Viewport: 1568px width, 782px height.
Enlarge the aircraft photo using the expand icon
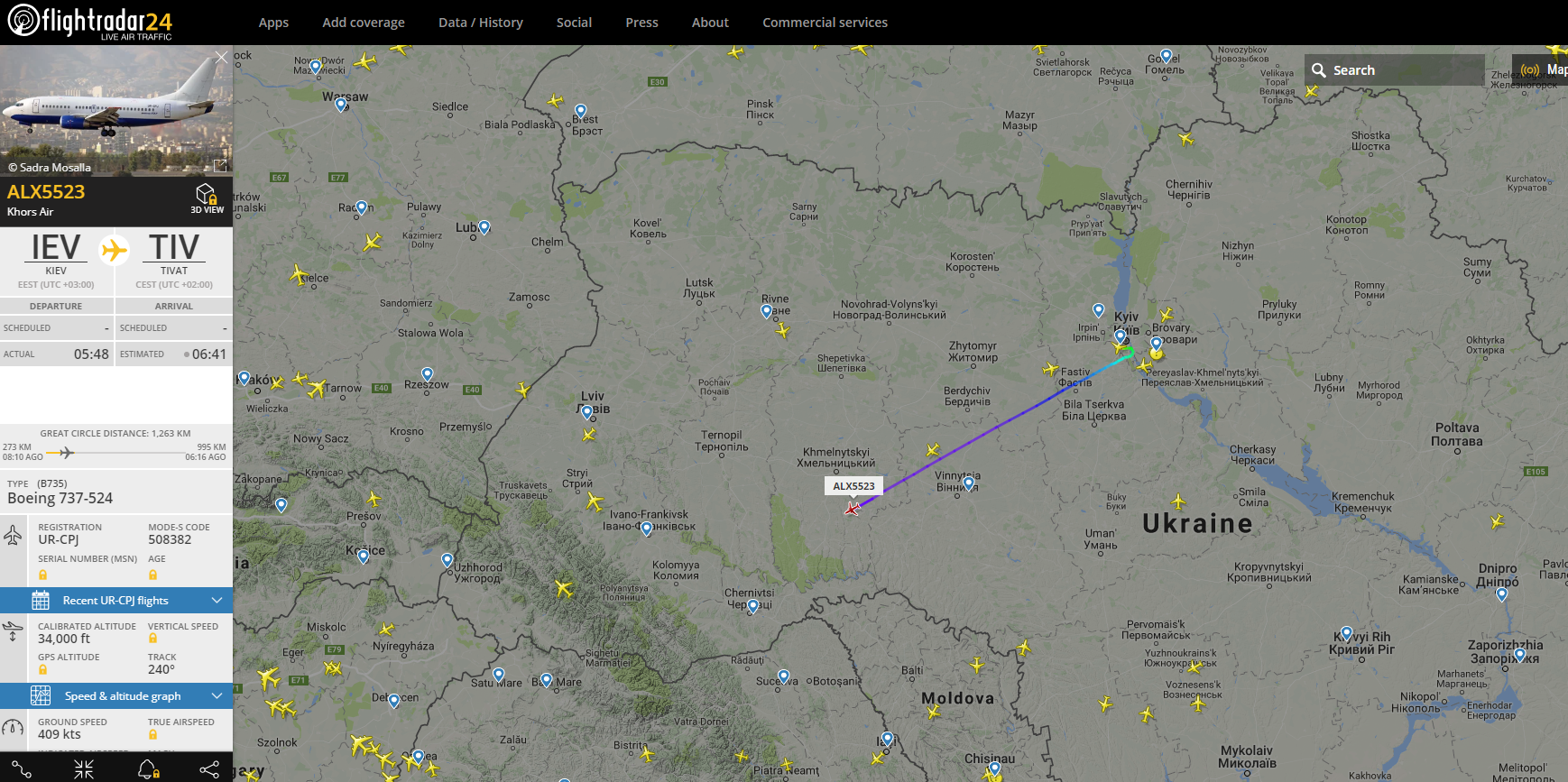pyautogui.click(x=220, y=165)
